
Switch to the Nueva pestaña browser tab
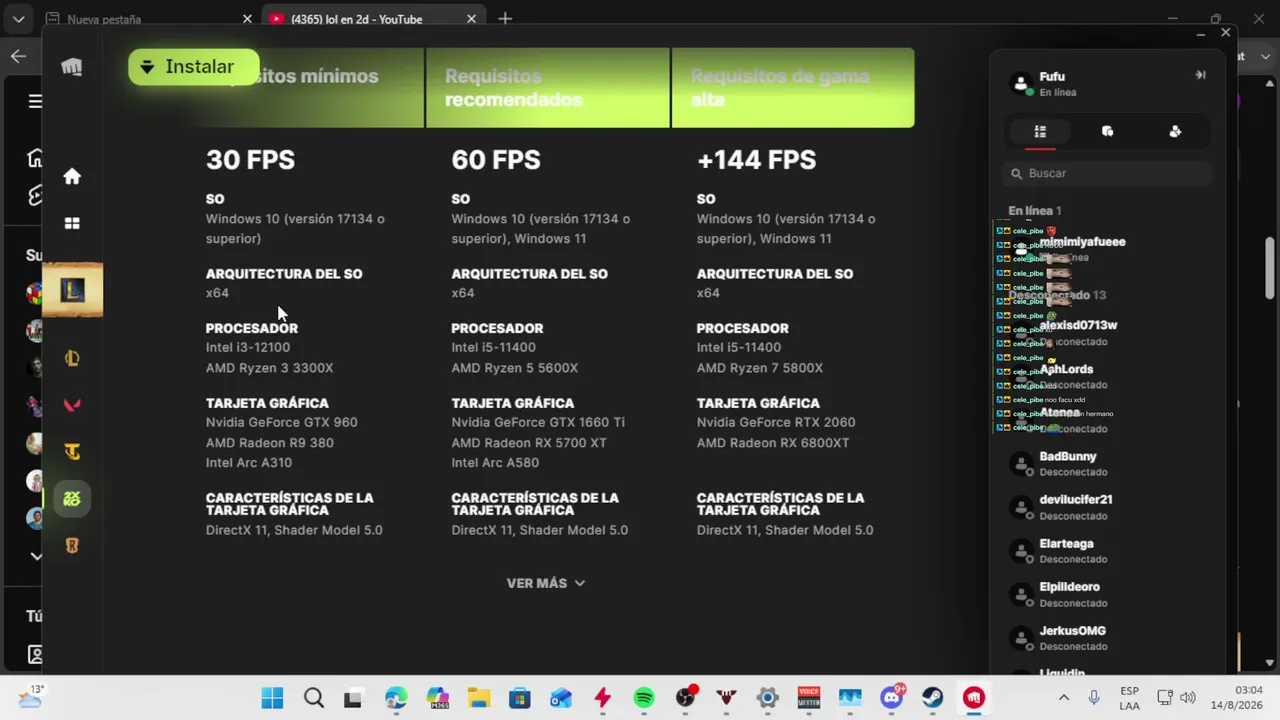148,19
